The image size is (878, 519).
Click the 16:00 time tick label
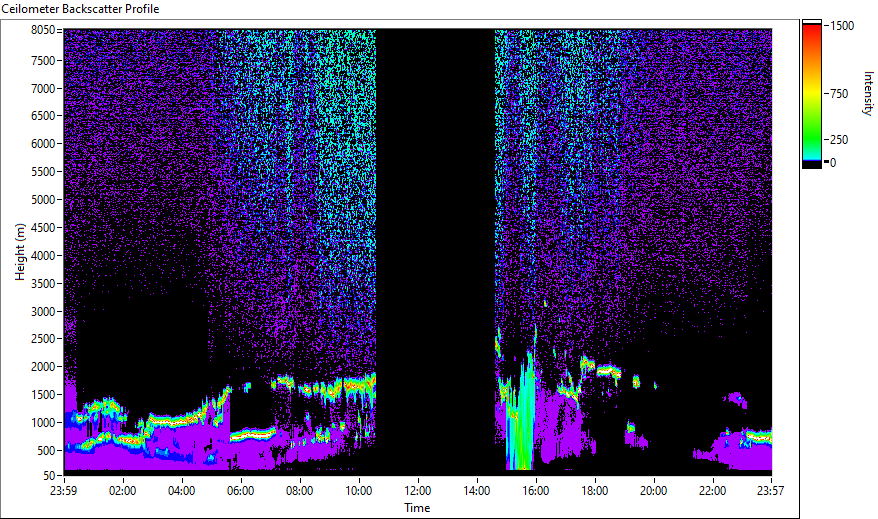[535, 491]
